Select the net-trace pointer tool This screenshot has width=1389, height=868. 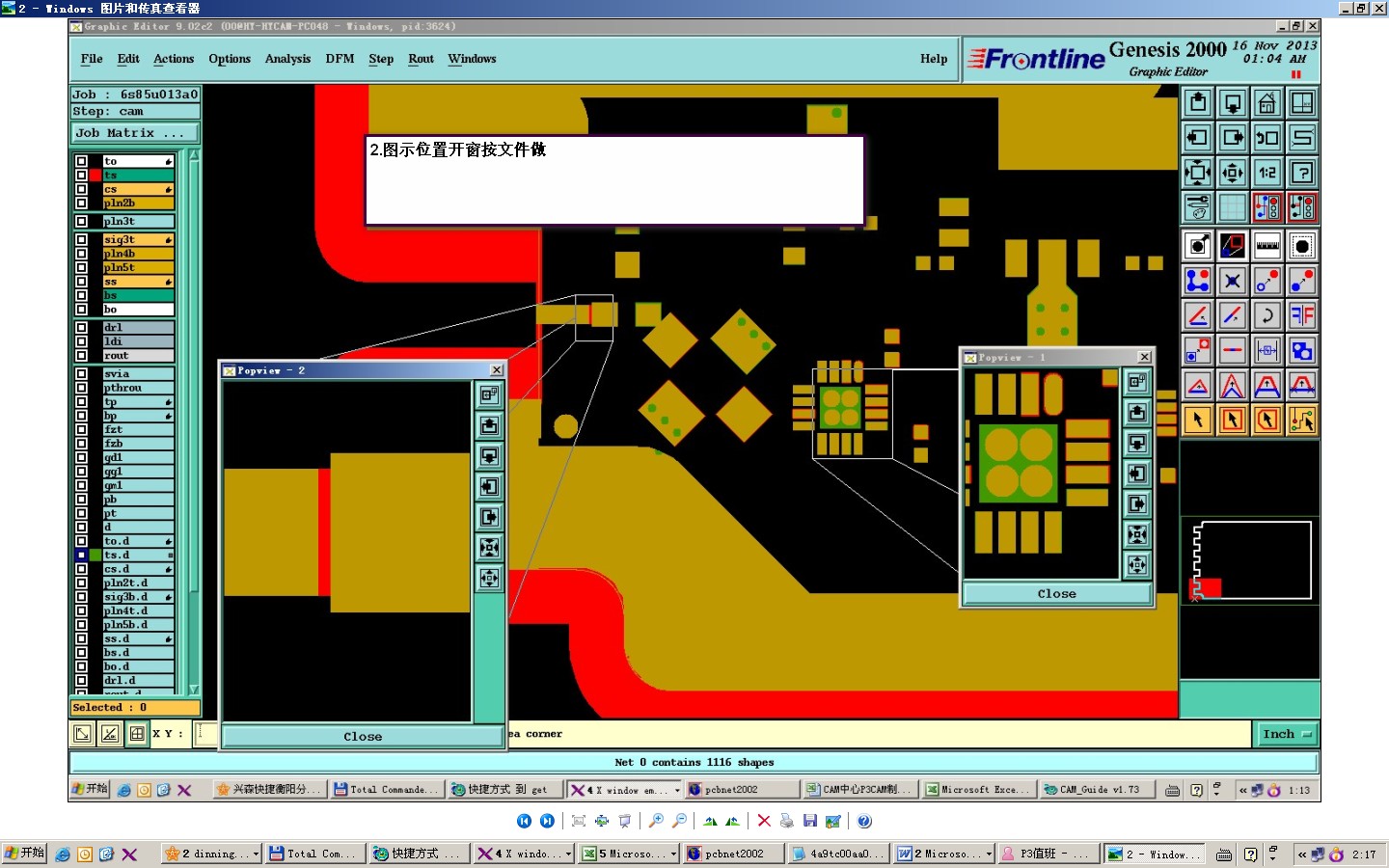point(1301,420)
